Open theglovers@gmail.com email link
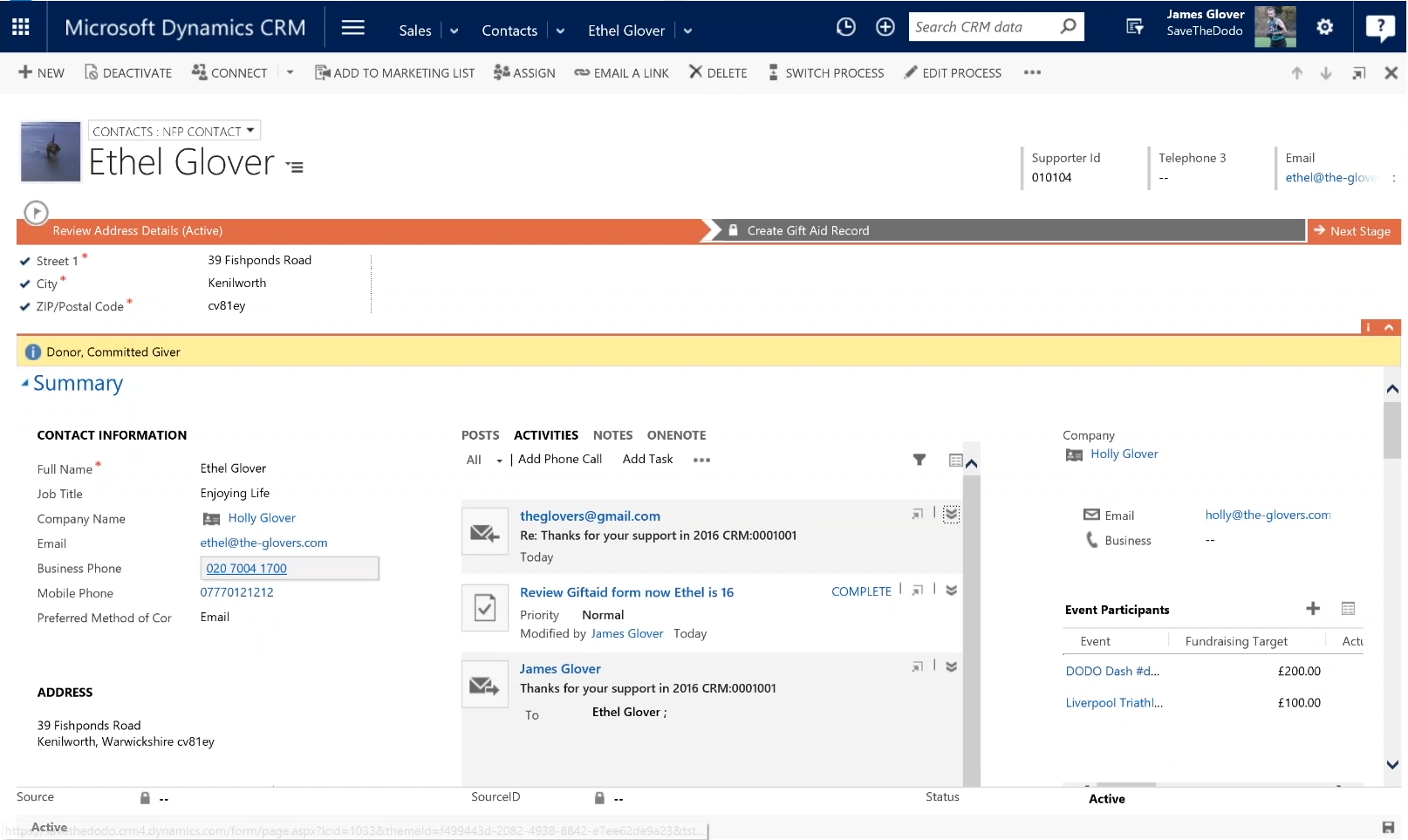This screenshot has width=1408, height=840. 590,516
